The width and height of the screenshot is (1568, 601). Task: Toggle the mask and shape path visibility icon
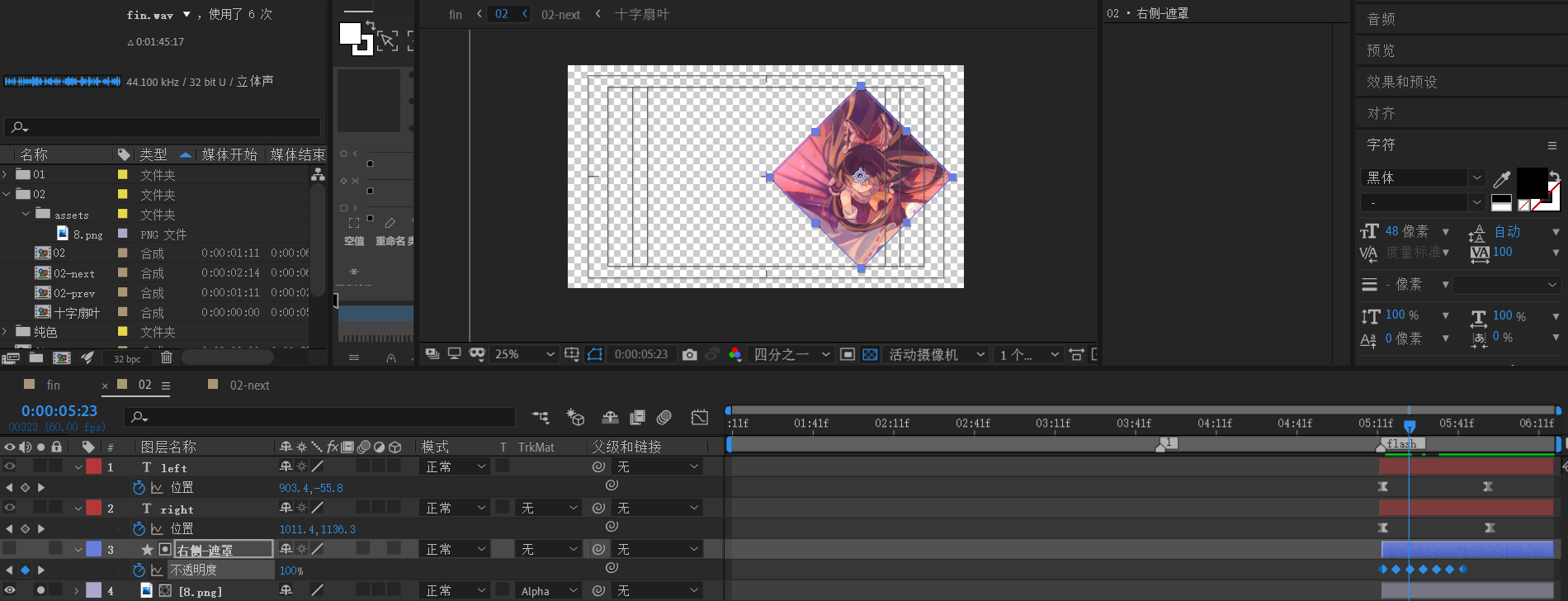click(595, 354)
